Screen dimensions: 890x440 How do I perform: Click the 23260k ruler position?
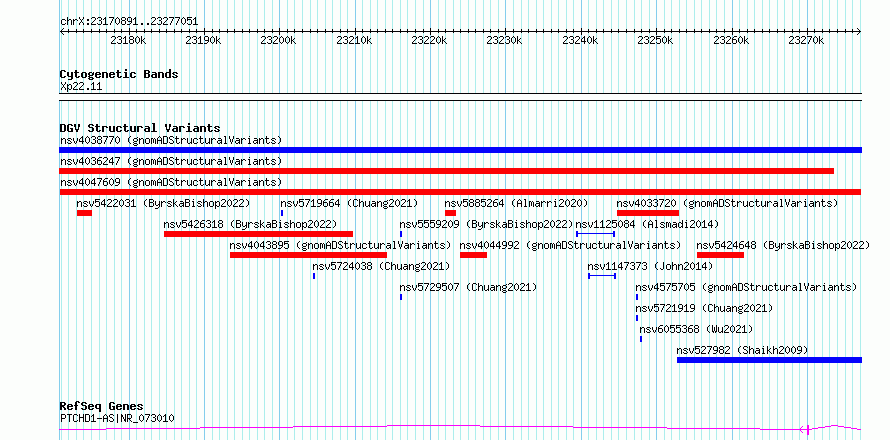(x=731, y=41)
